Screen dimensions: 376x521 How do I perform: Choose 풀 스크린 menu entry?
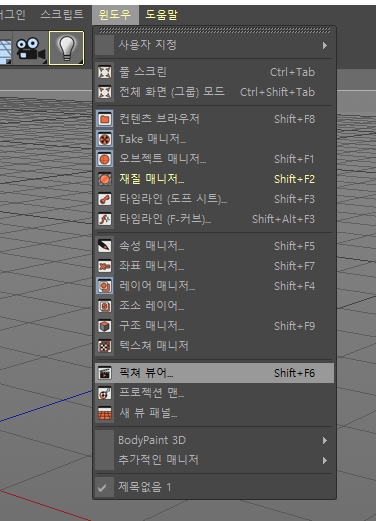[x=215, y=72]
